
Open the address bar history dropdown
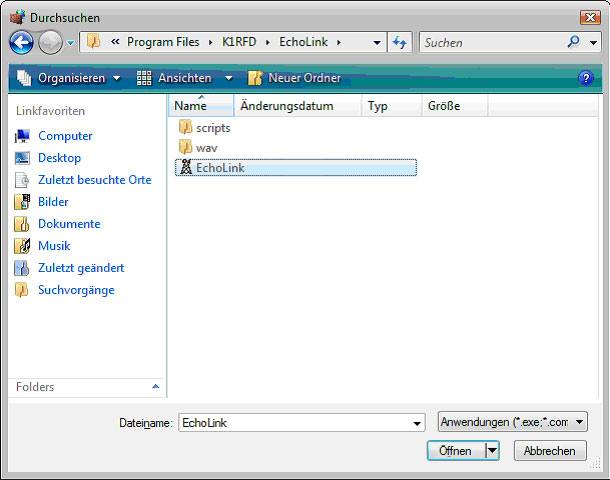(376, 42)
